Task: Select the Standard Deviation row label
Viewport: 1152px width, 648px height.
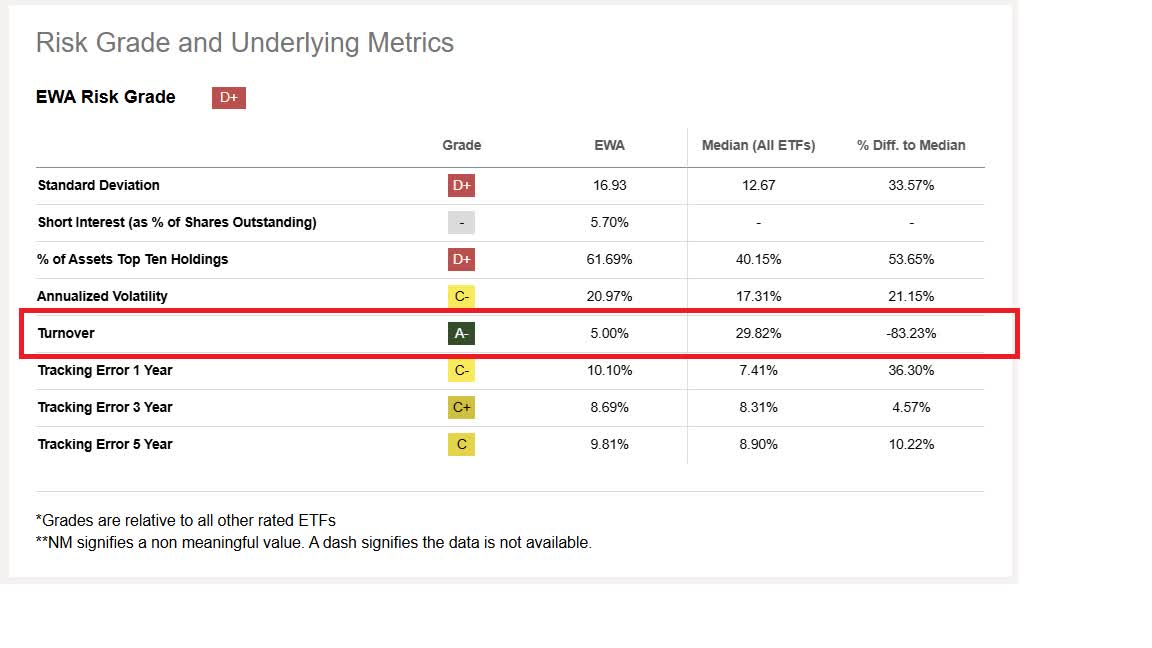Action: click(98, 185)
